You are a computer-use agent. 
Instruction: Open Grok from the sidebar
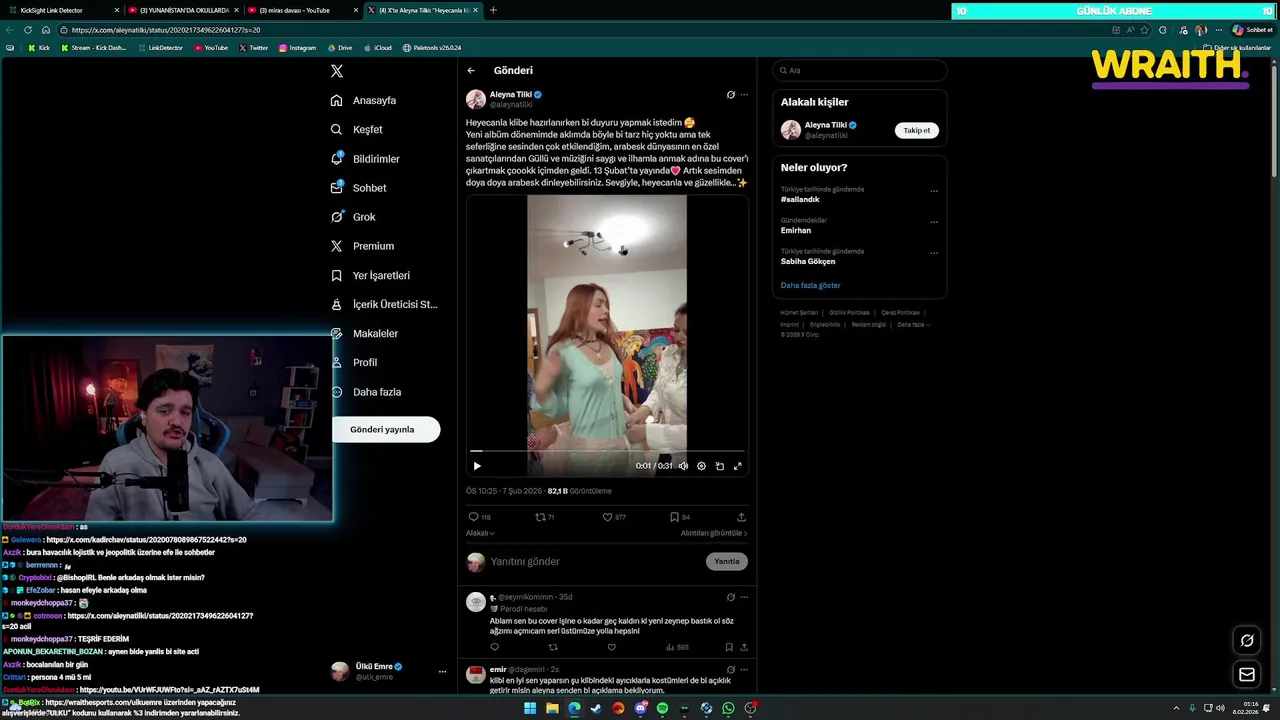[x=353, y=217]
